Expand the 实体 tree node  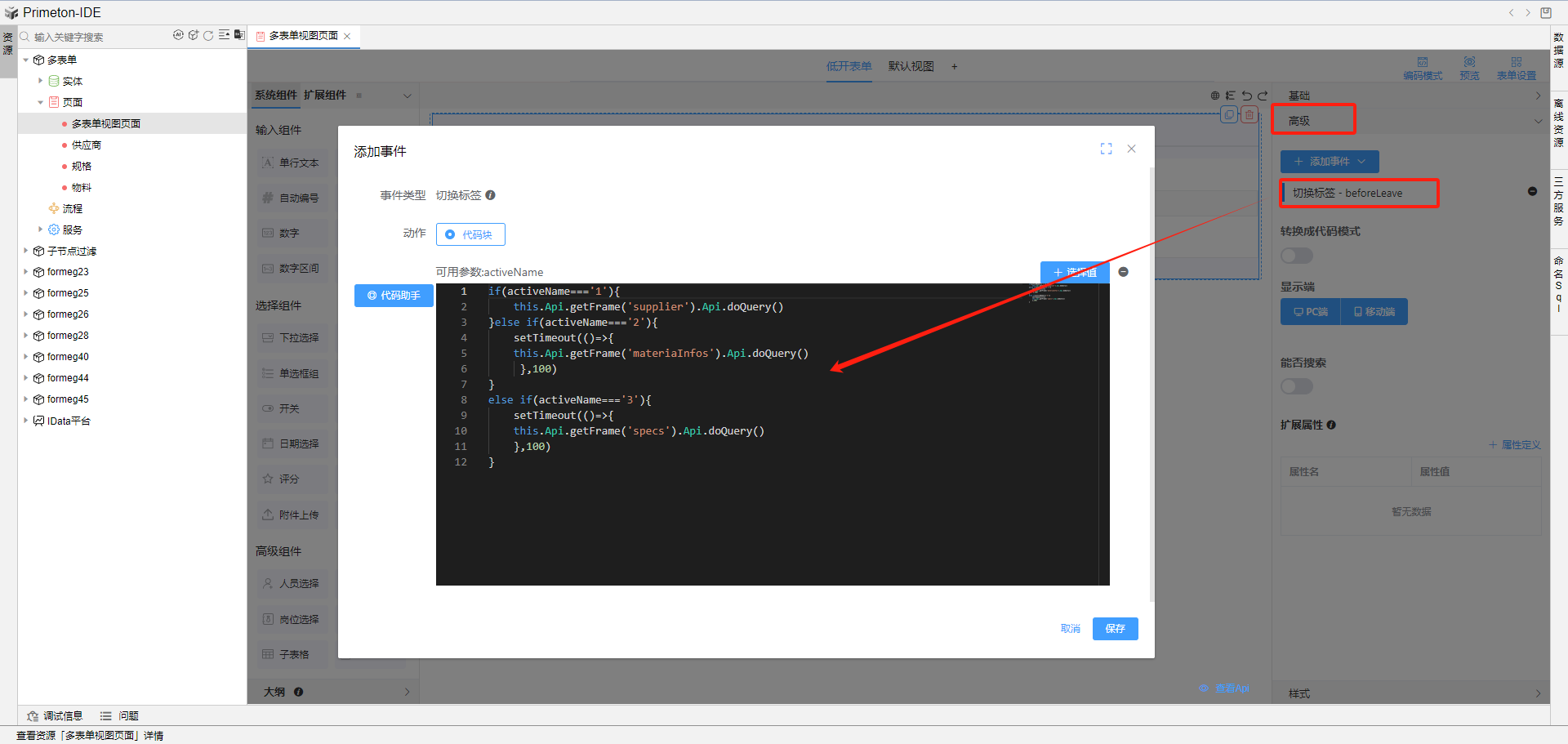click(x=40, y=81)
